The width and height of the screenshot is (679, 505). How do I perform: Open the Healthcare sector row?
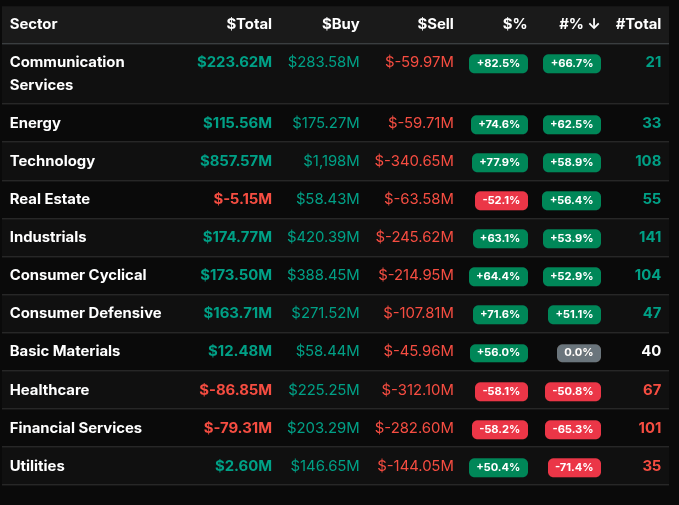coord(50,390)
